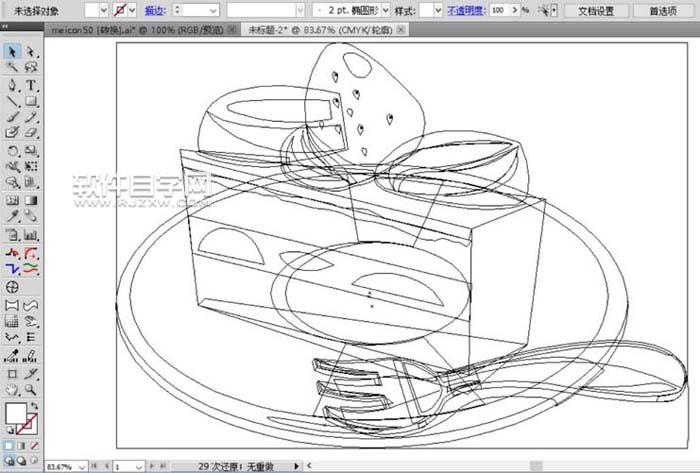Select the Rotate tool

coord(12,150)
